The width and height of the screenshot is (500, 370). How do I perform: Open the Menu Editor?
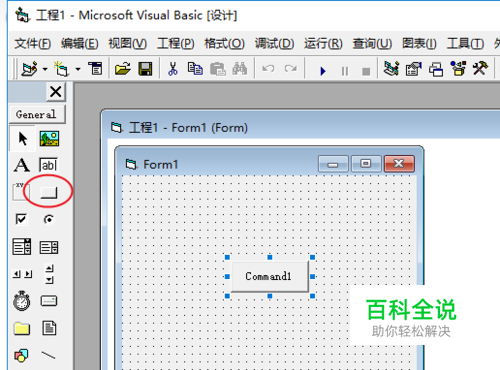(95, 69)
